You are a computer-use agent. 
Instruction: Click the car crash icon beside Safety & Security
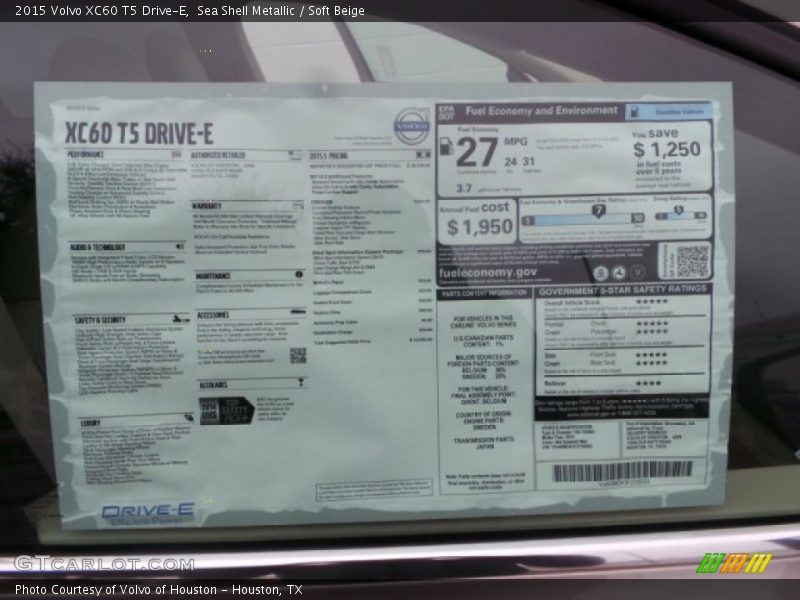[181, 319]
